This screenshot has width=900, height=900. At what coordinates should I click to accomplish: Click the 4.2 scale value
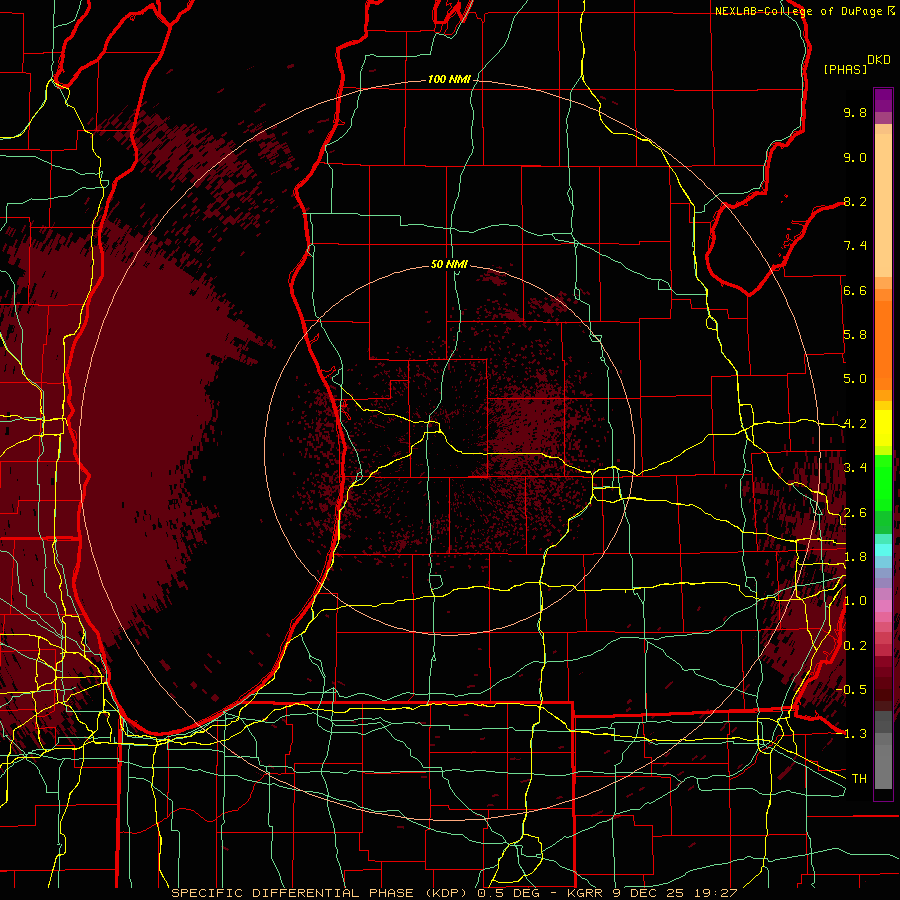click(x=855, y=424)
